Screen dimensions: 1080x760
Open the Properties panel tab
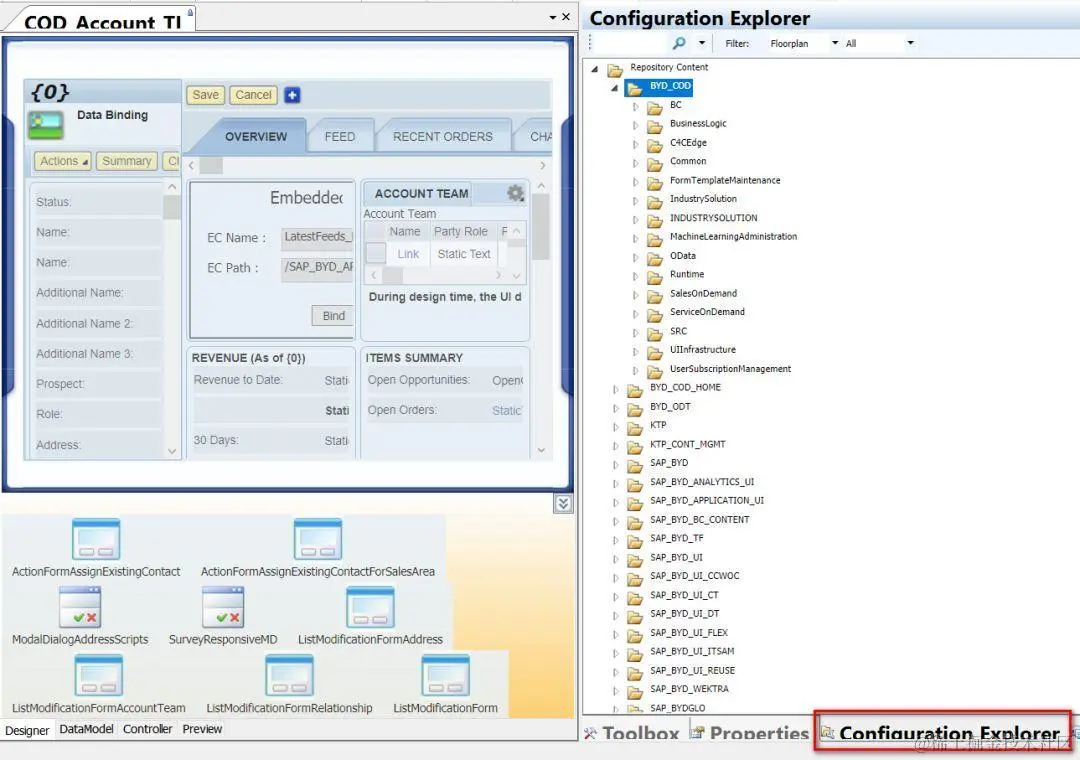[x=750, y=733]
